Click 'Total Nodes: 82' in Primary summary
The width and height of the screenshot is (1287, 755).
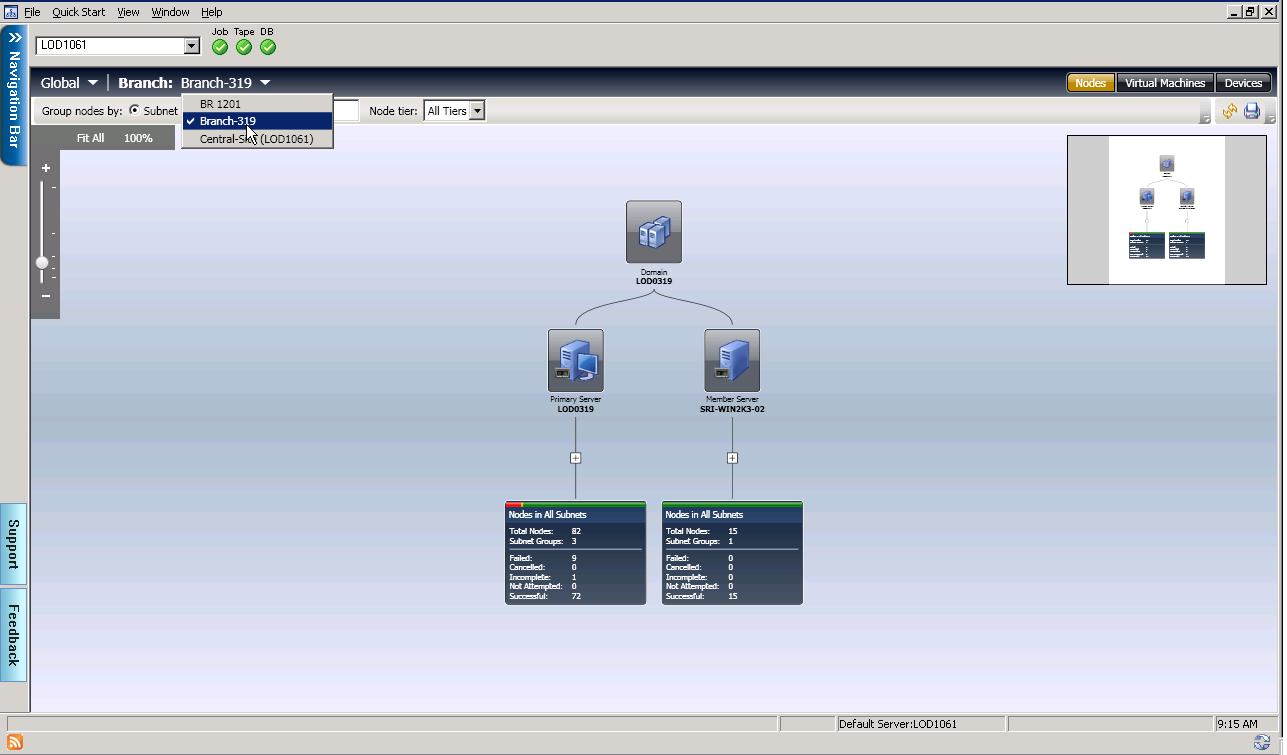tap(546, 531)
